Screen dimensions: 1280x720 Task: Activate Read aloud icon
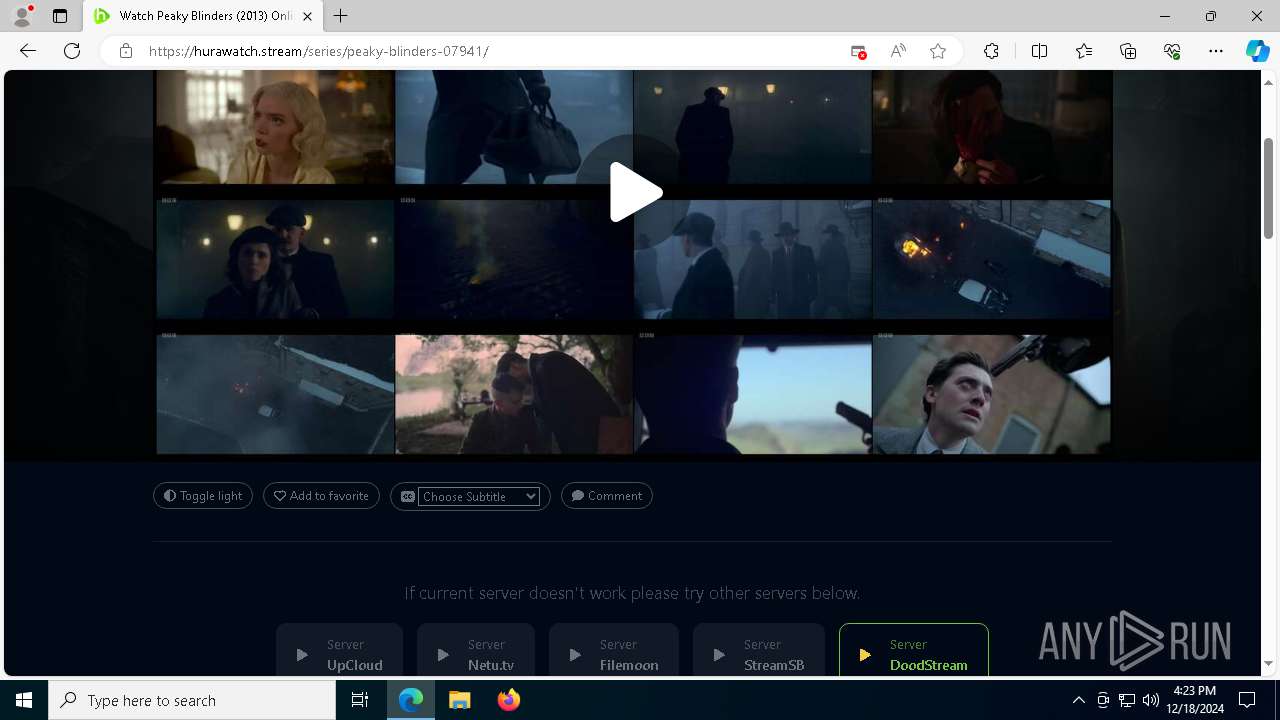click(x=898, y=51)
